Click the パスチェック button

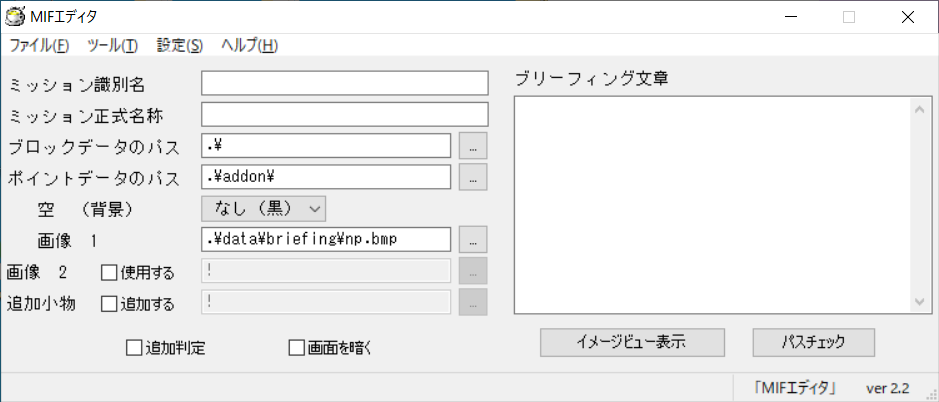point(814,342)
